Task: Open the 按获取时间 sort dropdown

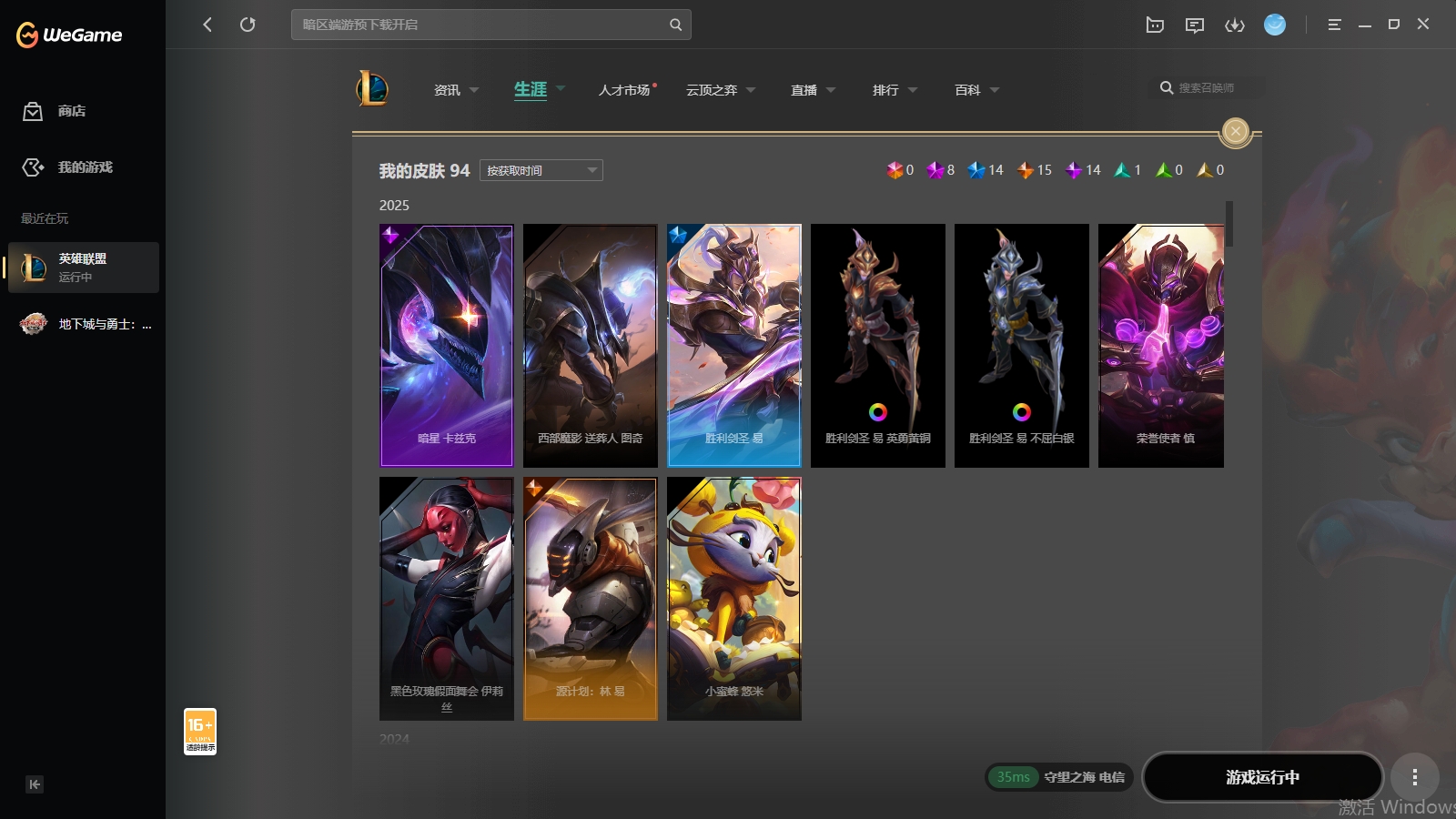Action: (x=541, y=170)
